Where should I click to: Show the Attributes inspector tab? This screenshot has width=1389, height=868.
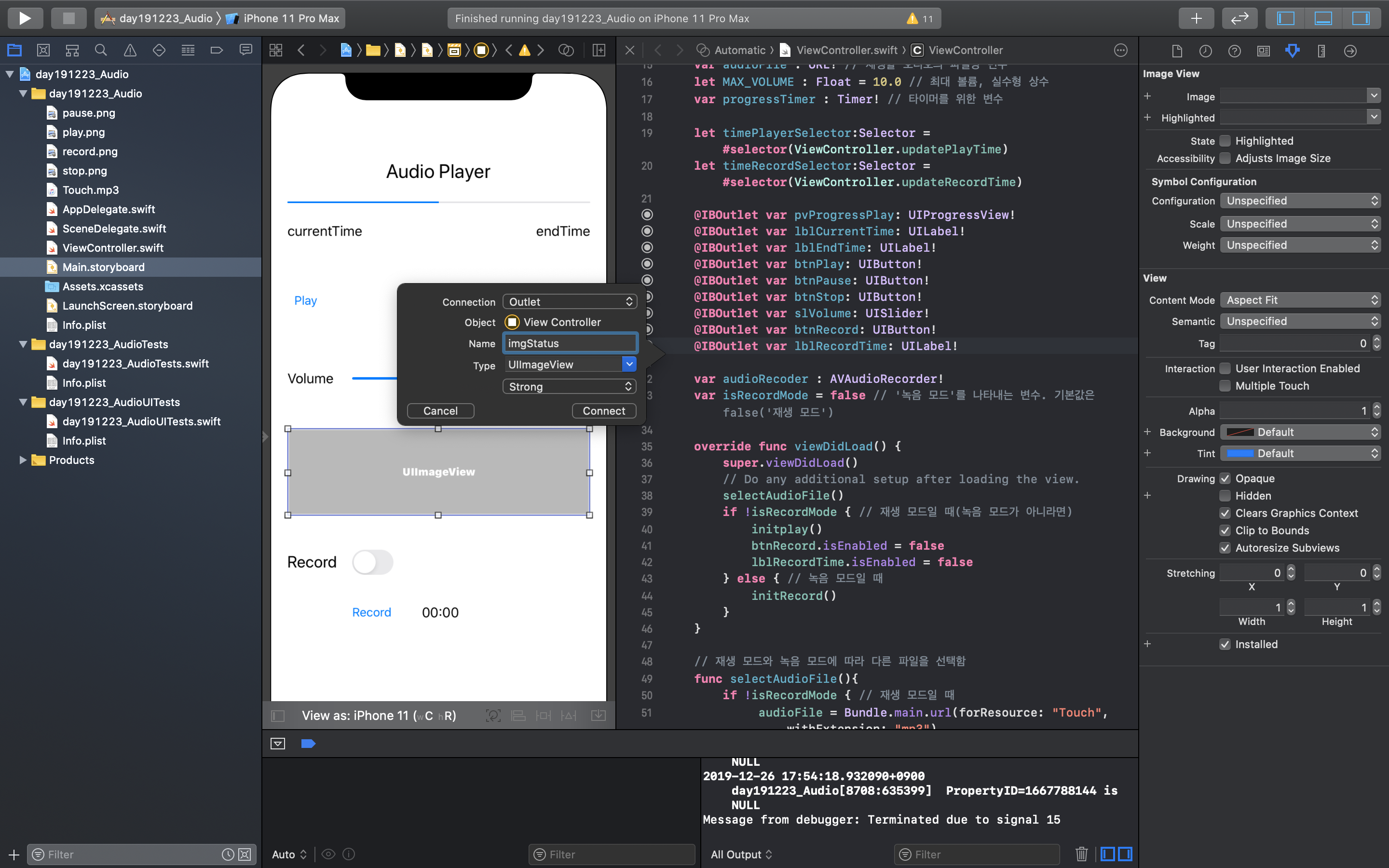(1292, 51)
